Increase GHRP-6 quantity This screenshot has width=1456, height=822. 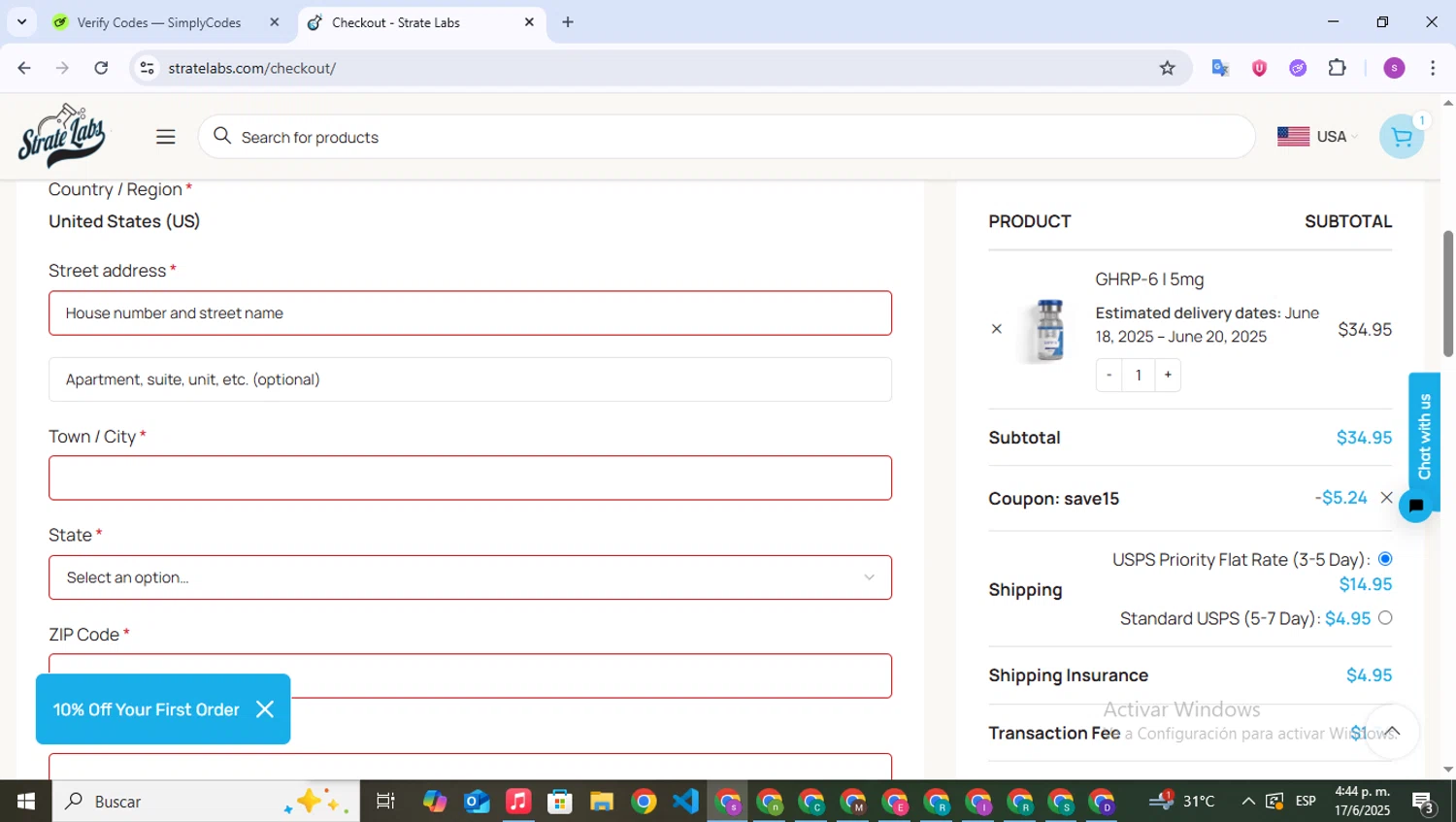[1168, 375]
